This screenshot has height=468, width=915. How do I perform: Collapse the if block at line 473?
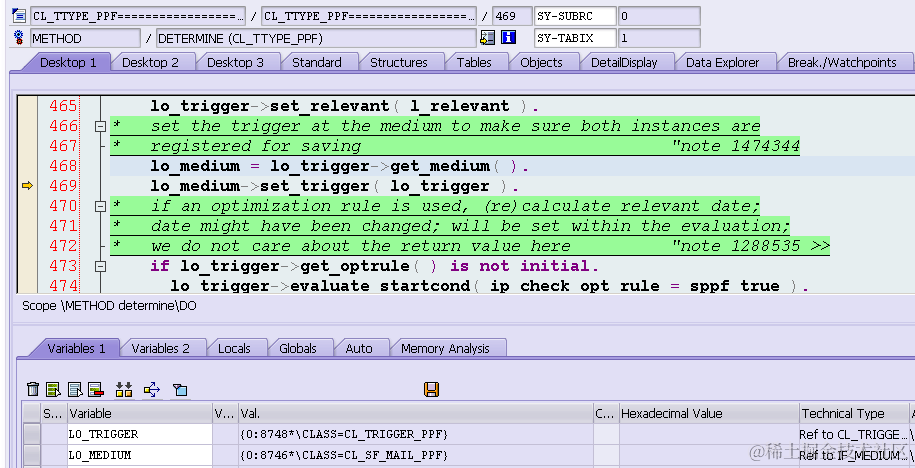click(100, 266)
